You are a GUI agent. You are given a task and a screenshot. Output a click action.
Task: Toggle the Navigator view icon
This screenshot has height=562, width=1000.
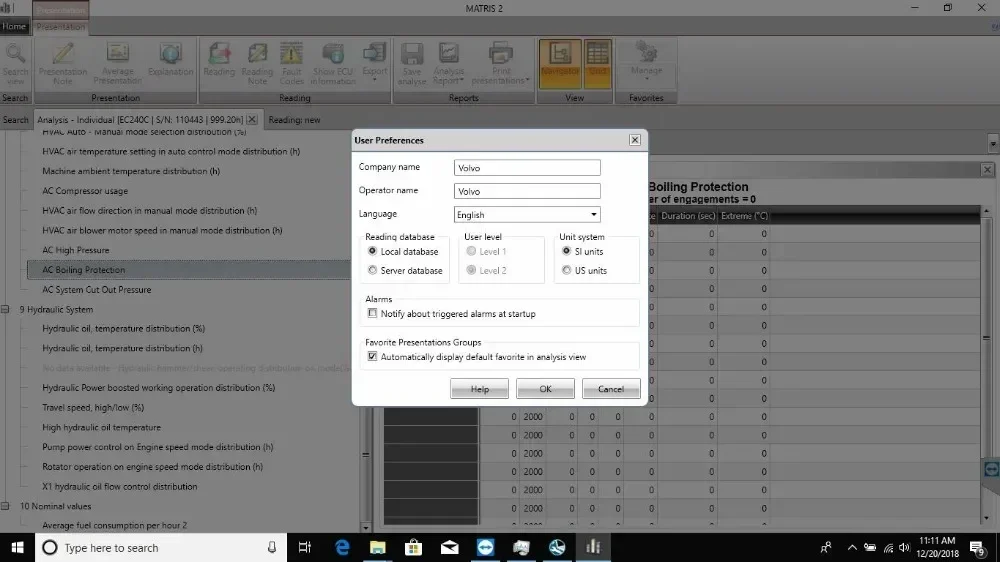pyautogui.click(x=559, y=60)
